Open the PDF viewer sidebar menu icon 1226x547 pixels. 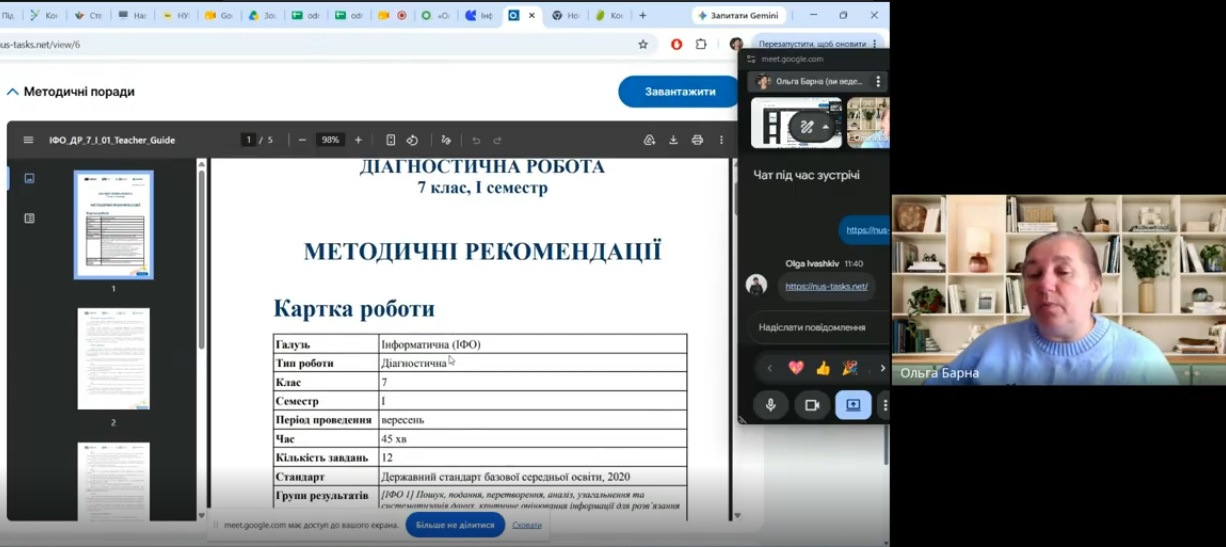(28, 140)
